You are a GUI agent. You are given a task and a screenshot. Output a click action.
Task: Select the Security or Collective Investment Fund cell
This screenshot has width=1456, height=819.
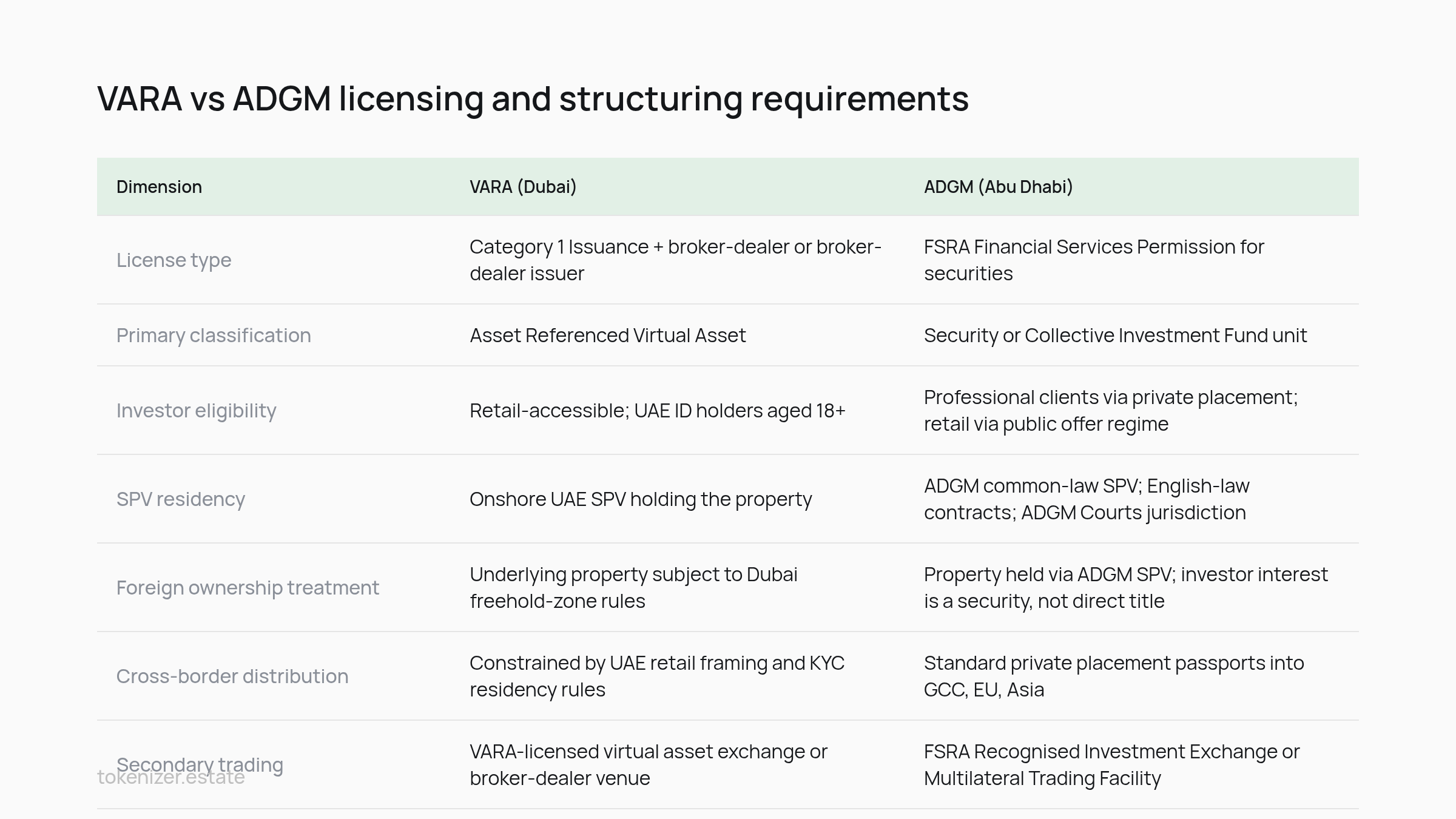[x=1115, y=335]
